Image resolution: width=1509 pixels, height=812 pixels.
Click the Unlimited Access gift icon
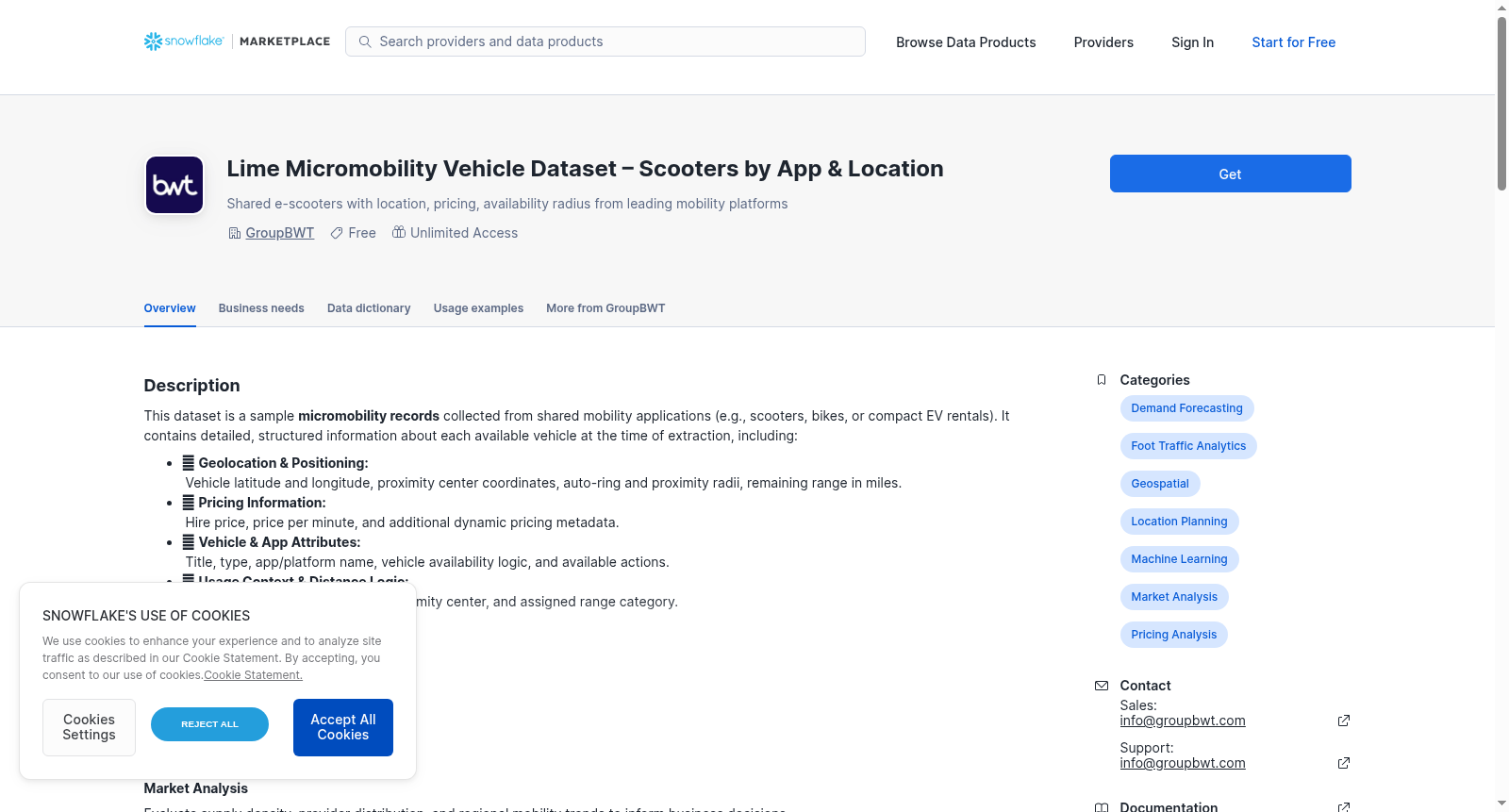click(399, 232)
